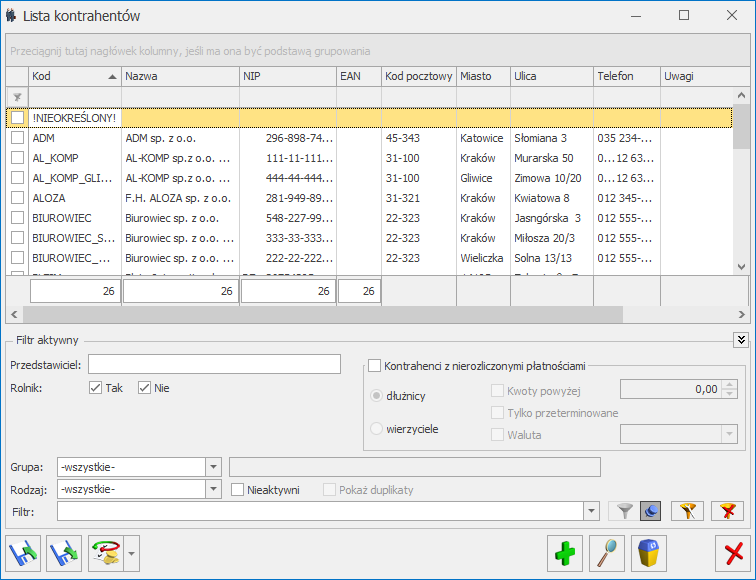This screenshot has height=580, width=756.
Task: Click the Nazwa column header
Action: (180, 76)
